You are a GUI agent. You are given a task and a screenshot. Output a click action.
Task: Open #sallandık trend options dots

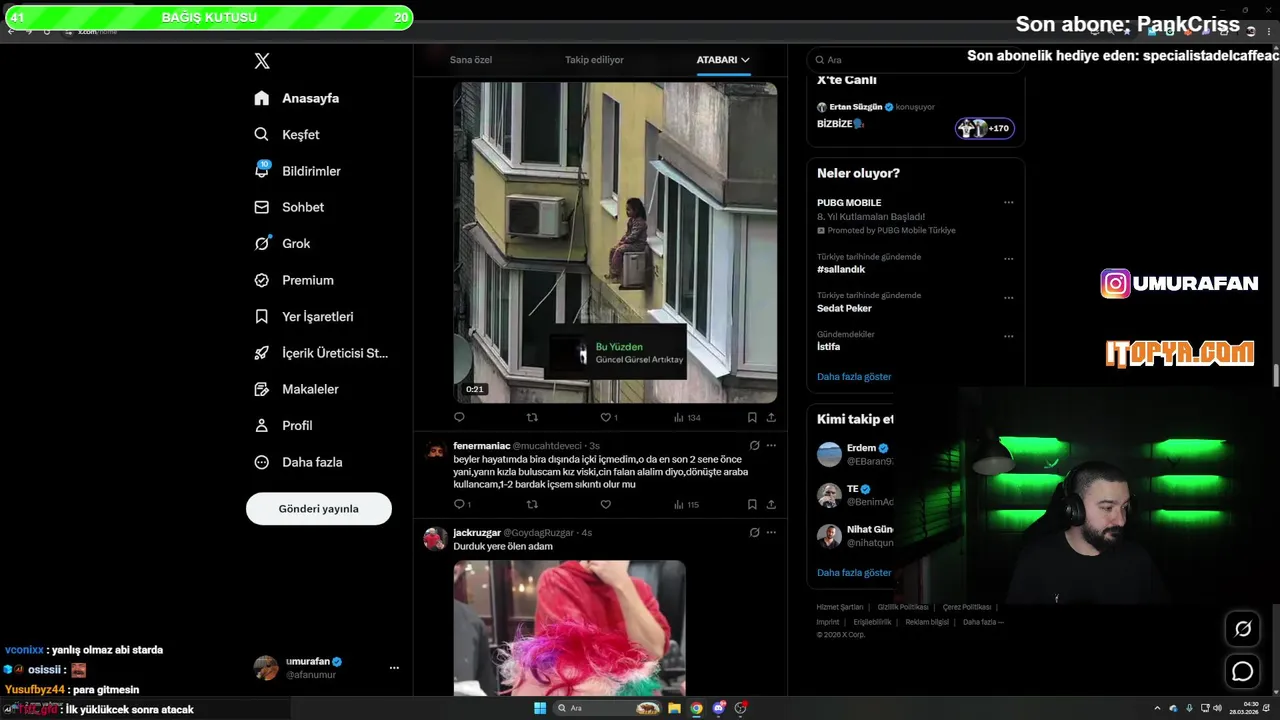[x=1008, y=259]
